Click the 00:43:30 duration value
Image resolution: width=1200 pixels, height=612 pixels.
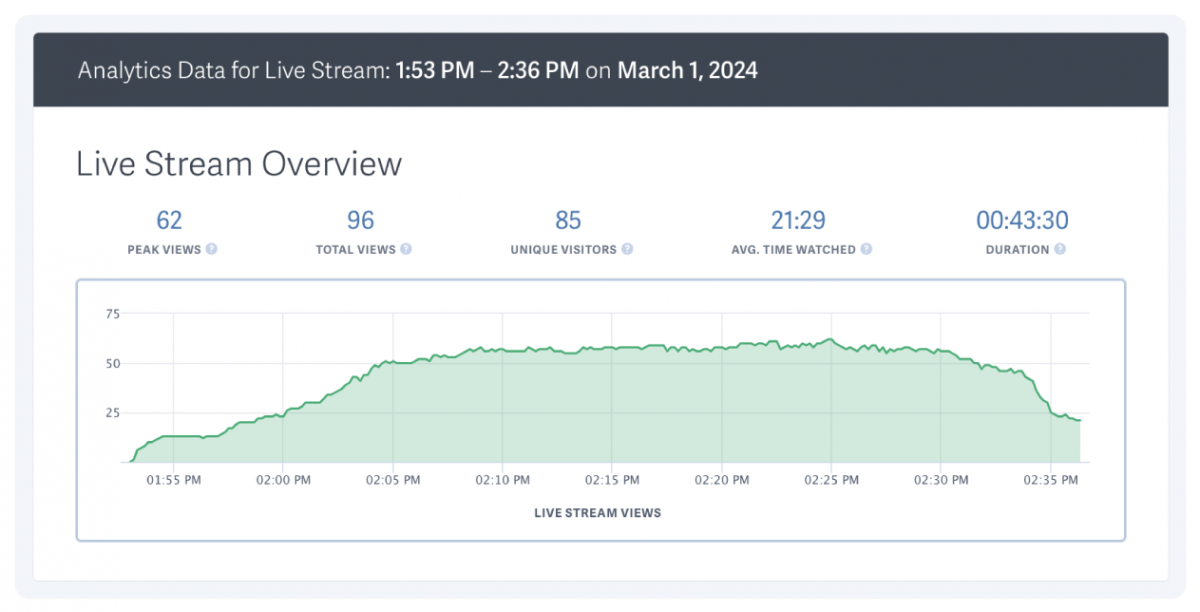(x=1022, y=220)
